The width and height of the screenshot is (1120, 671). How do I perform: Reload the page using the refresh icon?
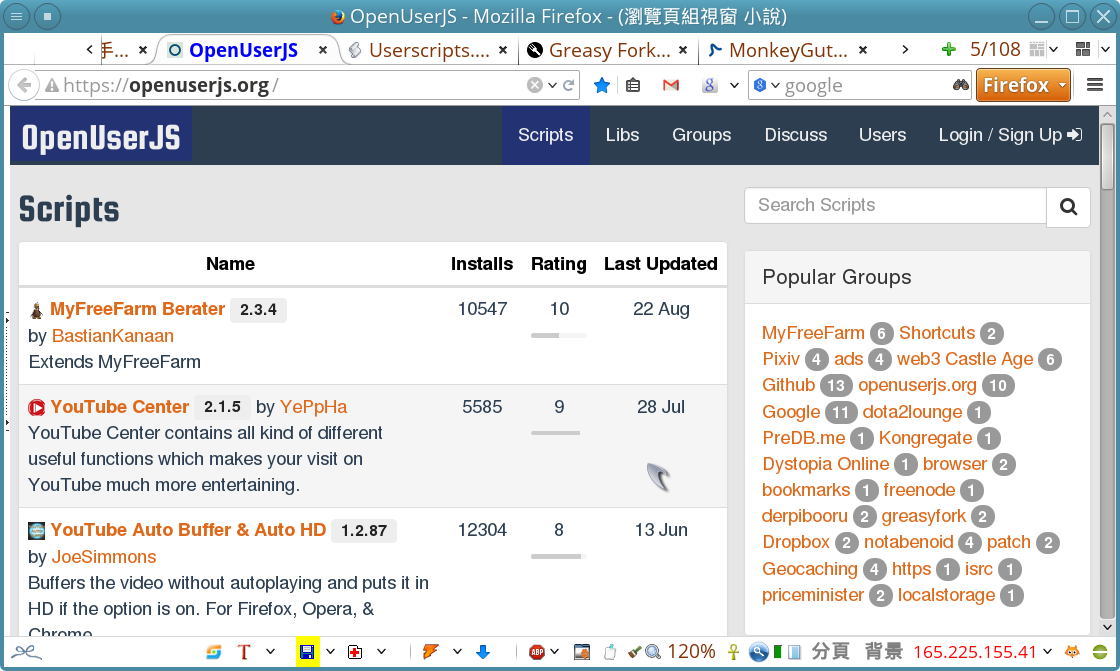(569, 86)
